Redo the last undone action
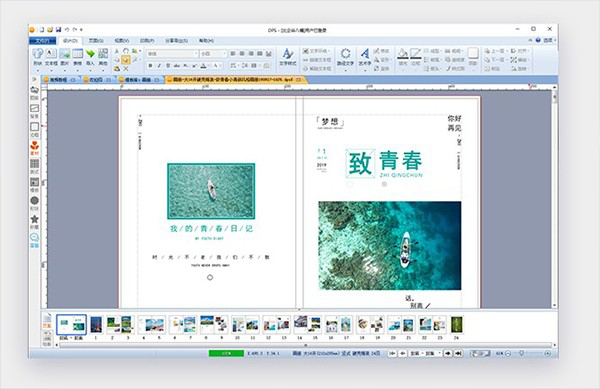600x389 pixels. [x=75, y=29]
